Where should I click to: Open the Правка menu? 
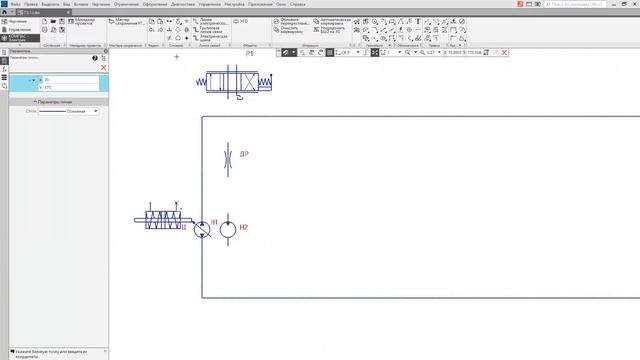coord(31,4)
